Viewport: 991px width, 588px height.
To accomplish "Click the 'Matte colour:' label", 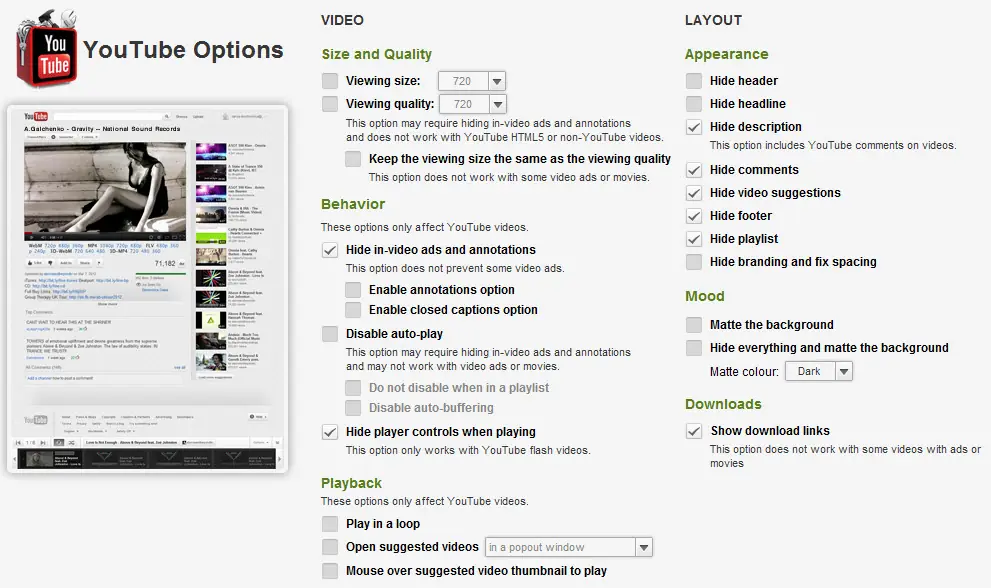I will tap(745, 372).
